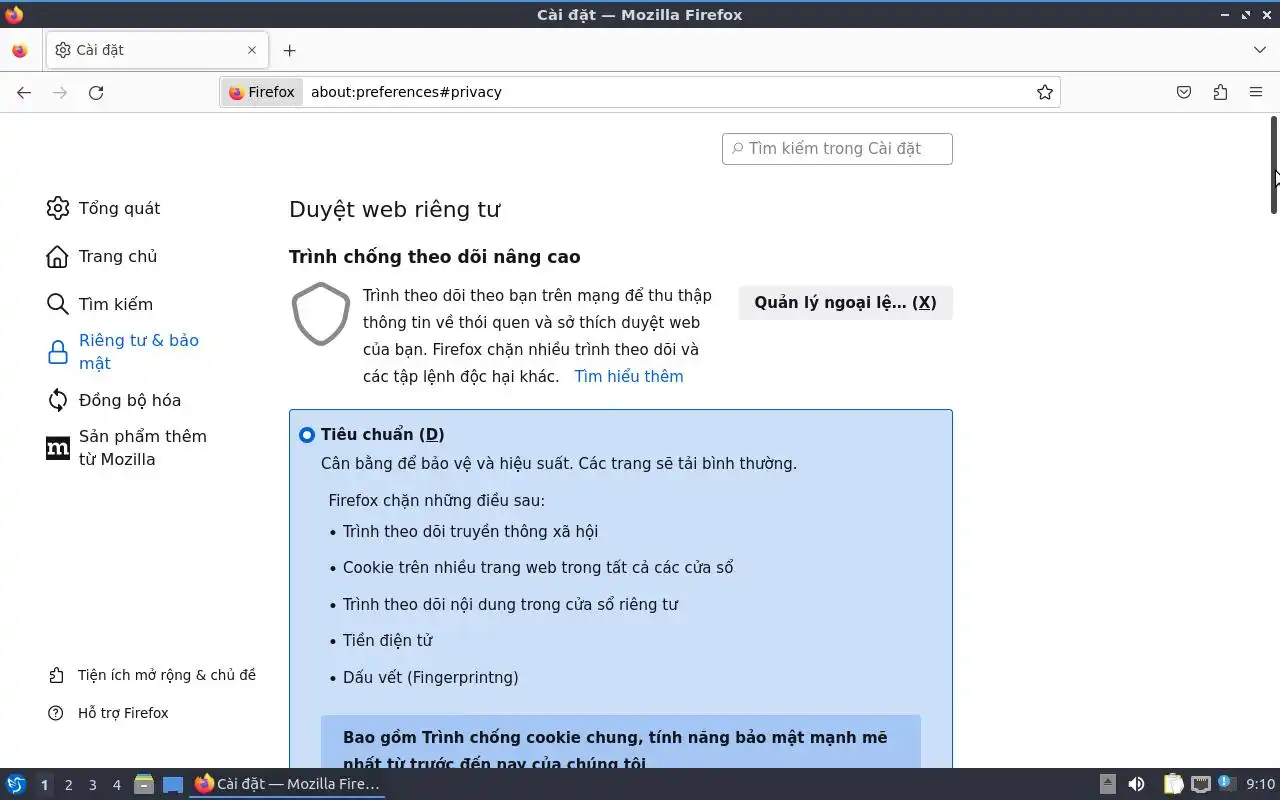Image resolution: width=1280 pixels, height=800 pixels.
Task: Follow the Tìm hiểu thêm link
Action: tap(629, 376)
